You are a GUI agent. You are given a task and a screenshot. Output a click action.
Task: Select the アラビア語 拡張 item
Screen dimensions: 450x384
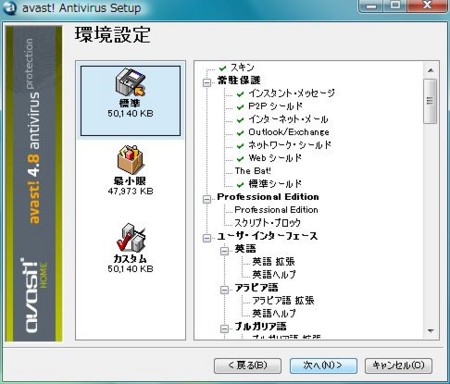click(283, 301)
